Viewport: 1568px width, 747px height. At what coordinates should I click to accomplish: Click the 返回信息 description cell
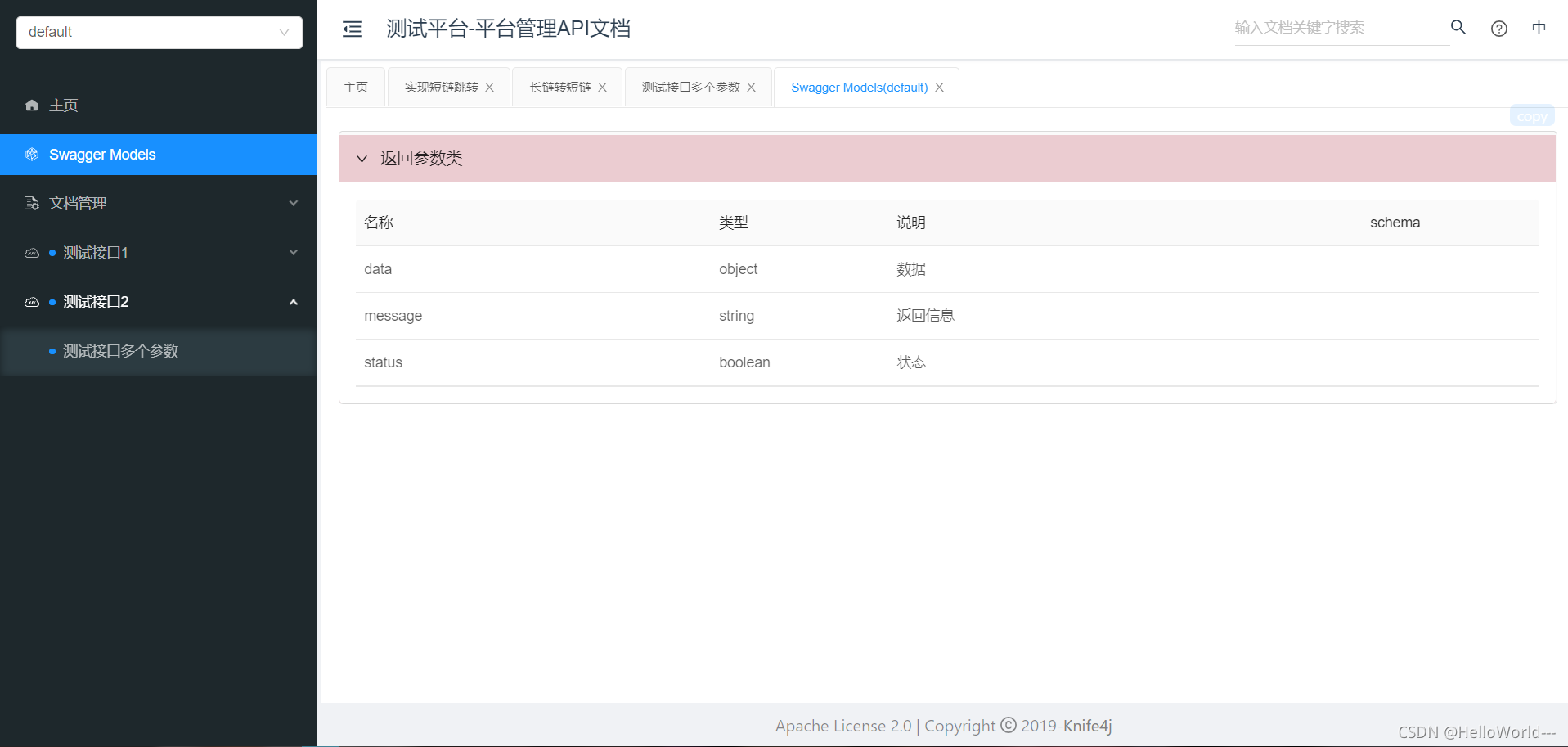925,316
